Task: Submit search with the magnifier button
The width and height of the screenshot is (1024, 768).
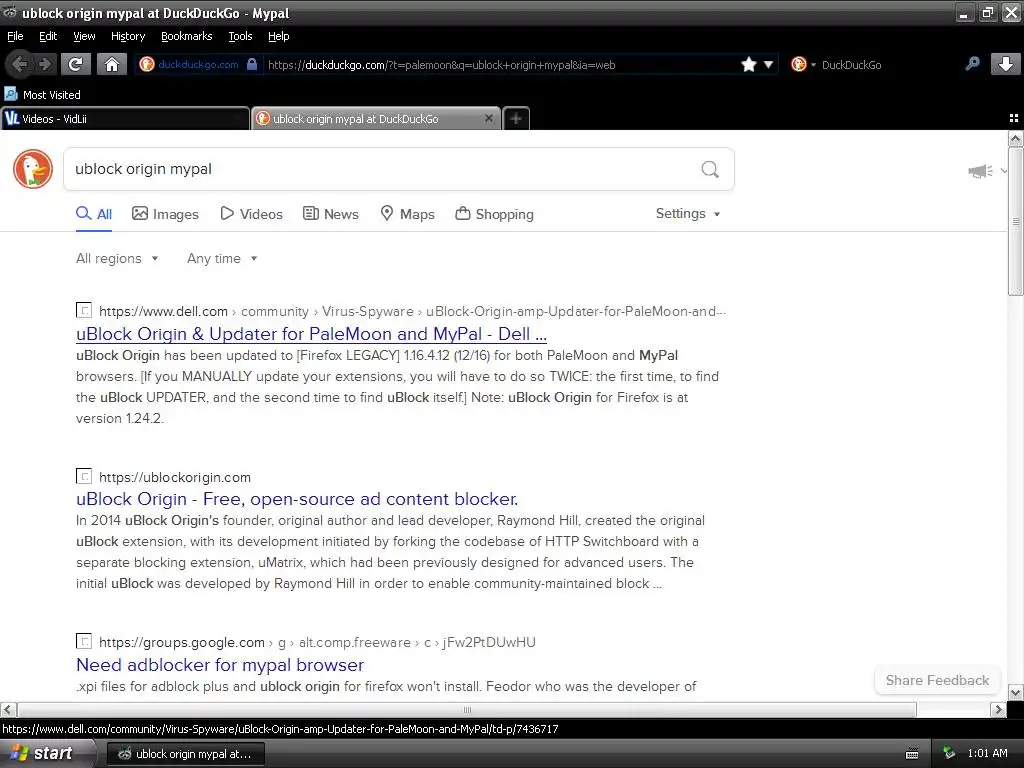Action: pos(710,169)
